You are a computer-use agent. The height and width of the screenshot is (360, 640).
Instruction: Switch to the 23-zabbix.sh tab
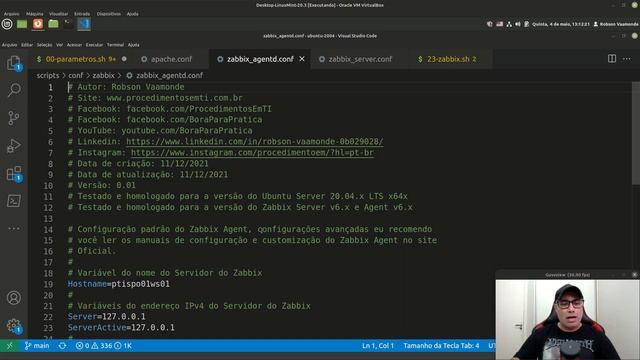click(451, 59)
